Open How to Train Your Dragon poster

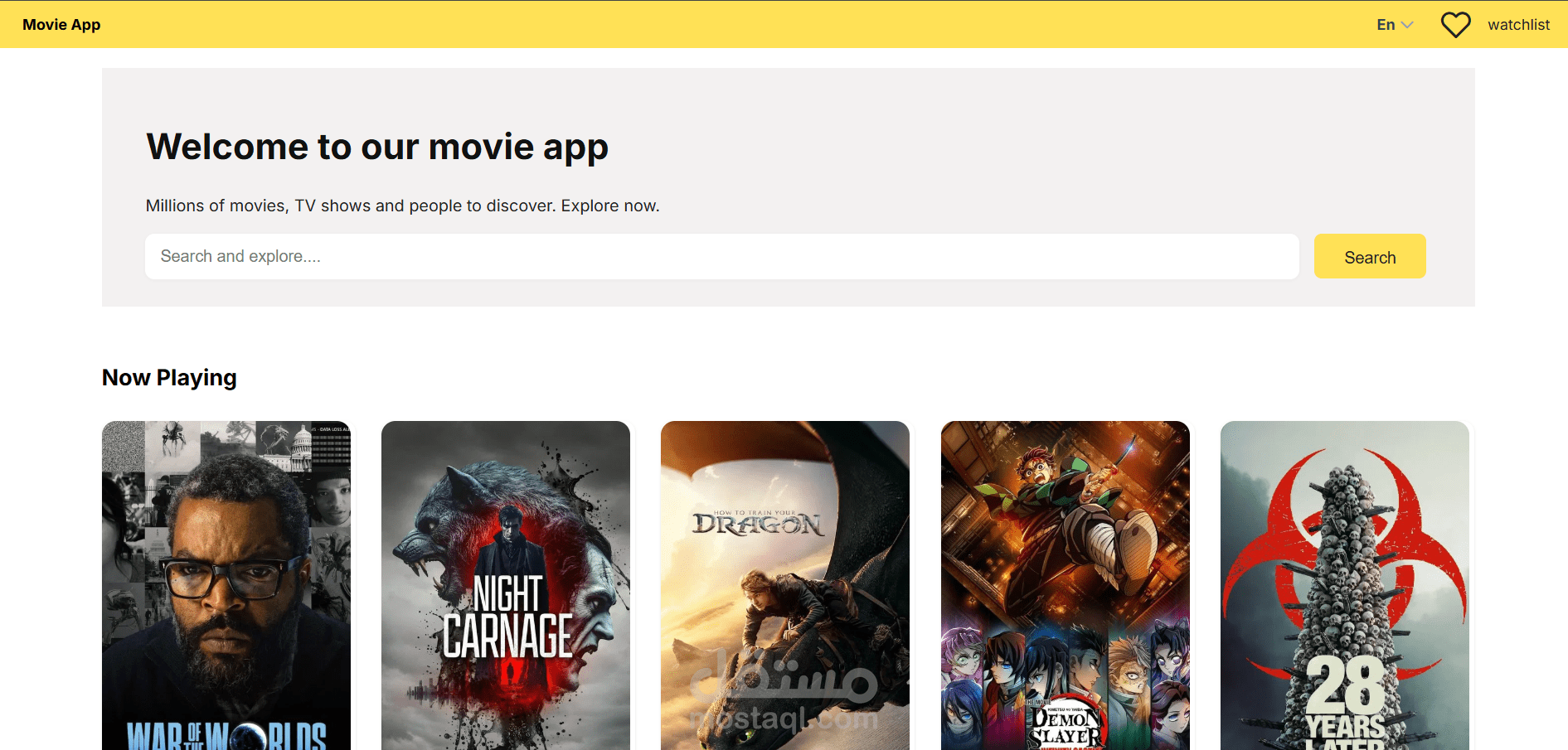pyautogui.click(x=785, y=586)
